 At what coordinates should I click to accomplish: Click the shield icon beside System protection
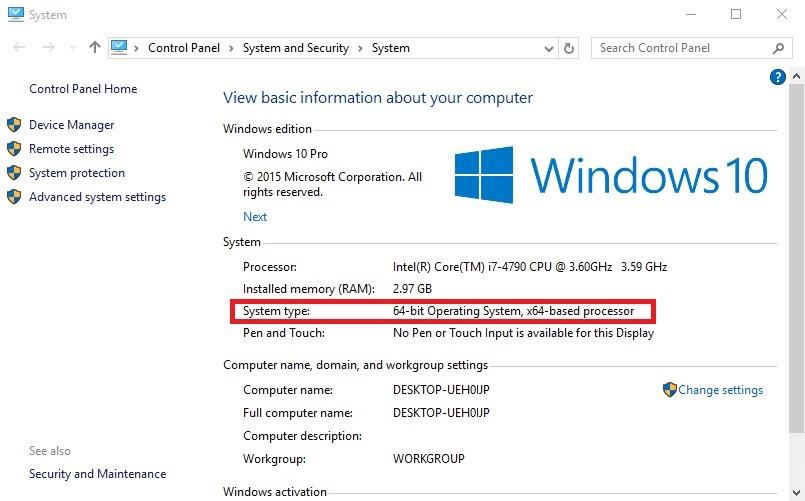(14, 173)
